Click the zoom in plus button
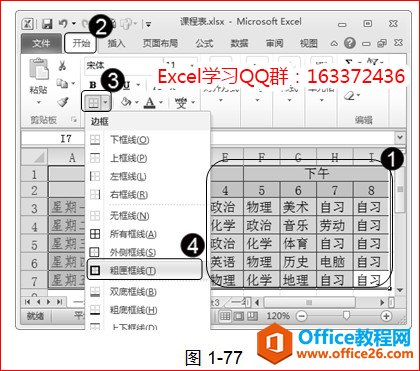The height and width of the screenshot is (371, 420). click(x=386, y=316)
